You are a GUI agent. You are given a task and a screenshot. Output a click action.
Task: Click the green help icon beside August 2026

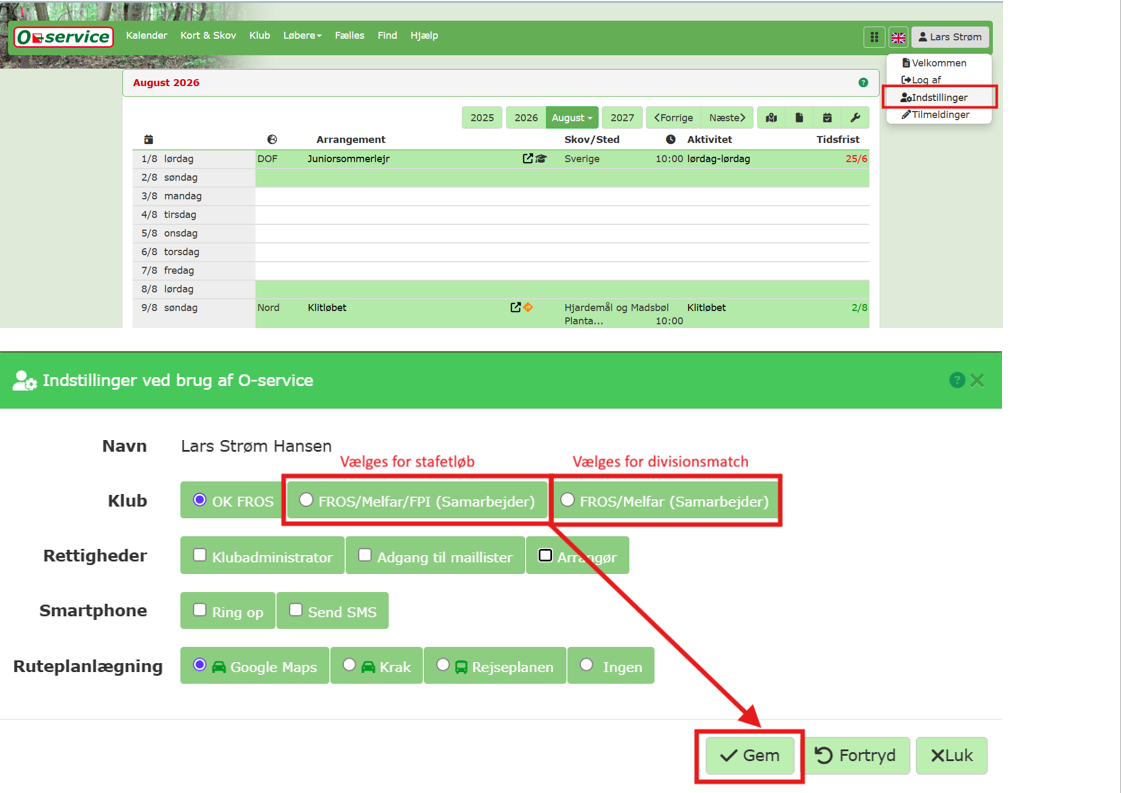click(x=863, y=83)
